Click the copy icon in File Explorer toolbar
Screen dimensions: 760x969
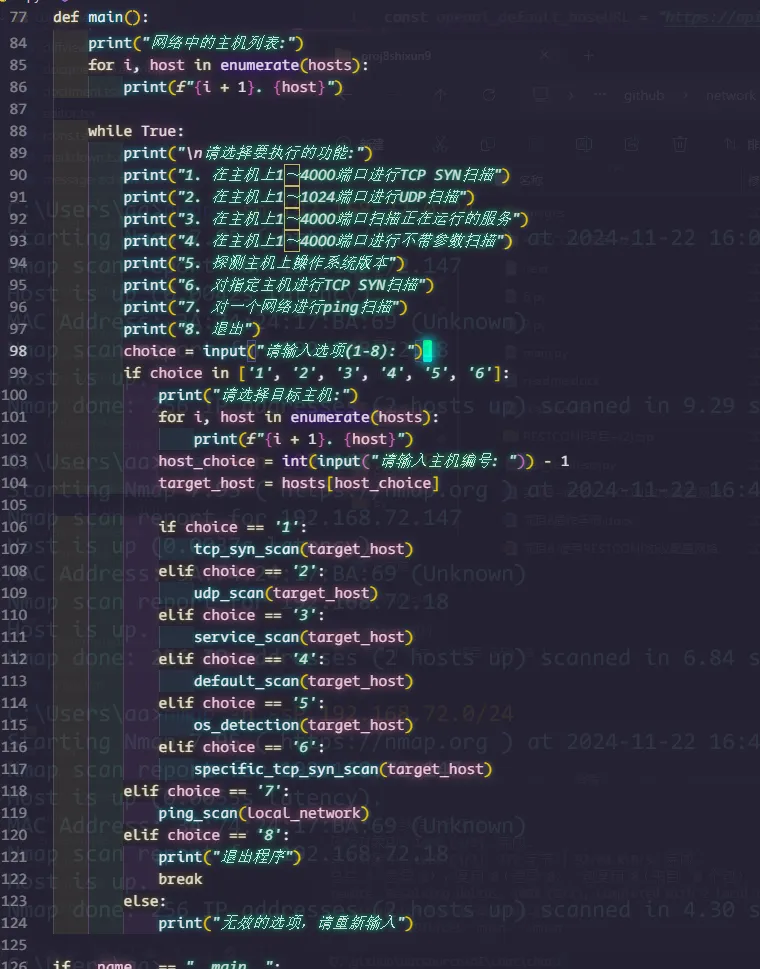tap(488, 145)
